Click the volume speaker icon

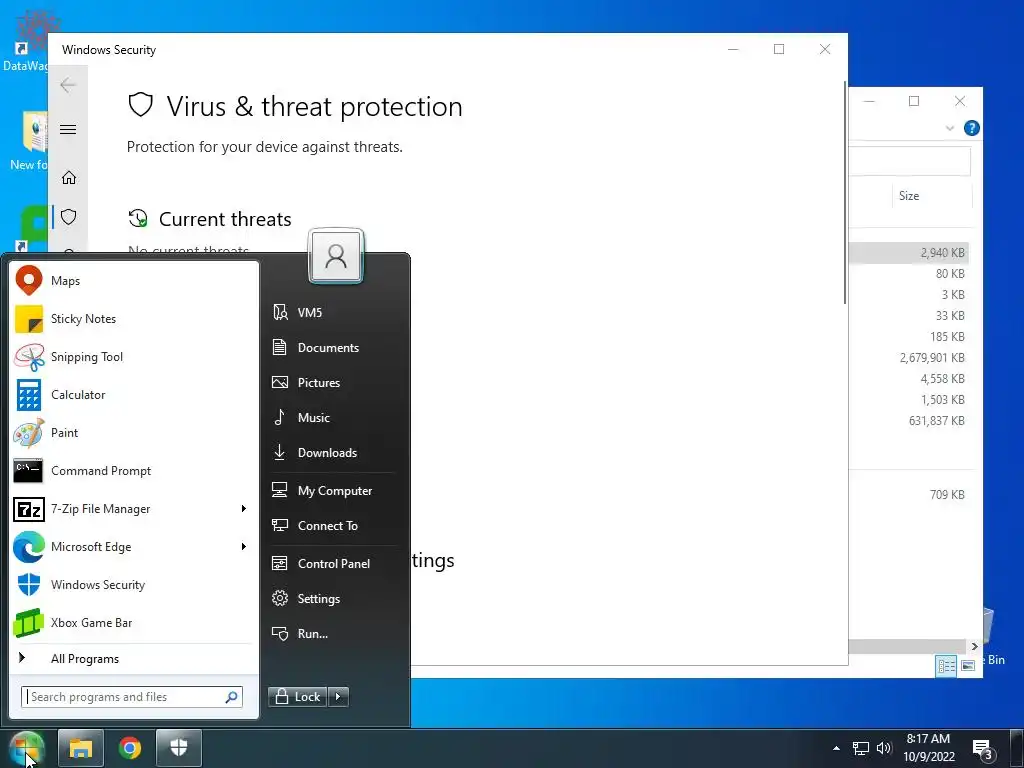(884, 748)
